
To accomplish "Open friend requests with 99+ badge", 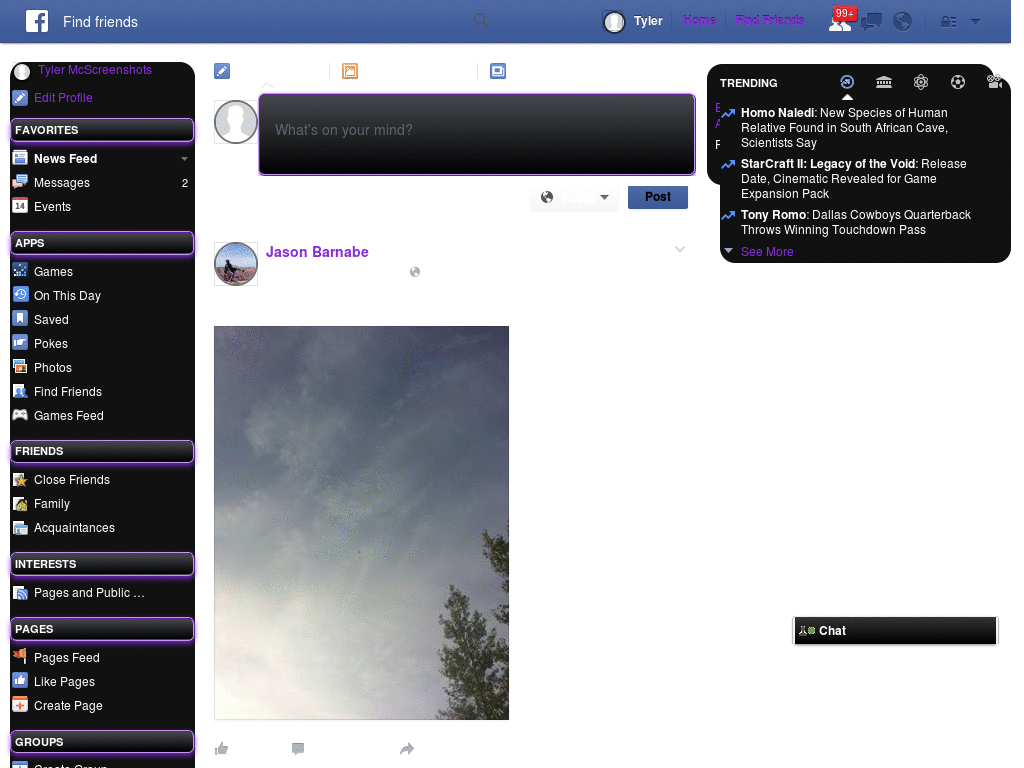I will 840,21.
